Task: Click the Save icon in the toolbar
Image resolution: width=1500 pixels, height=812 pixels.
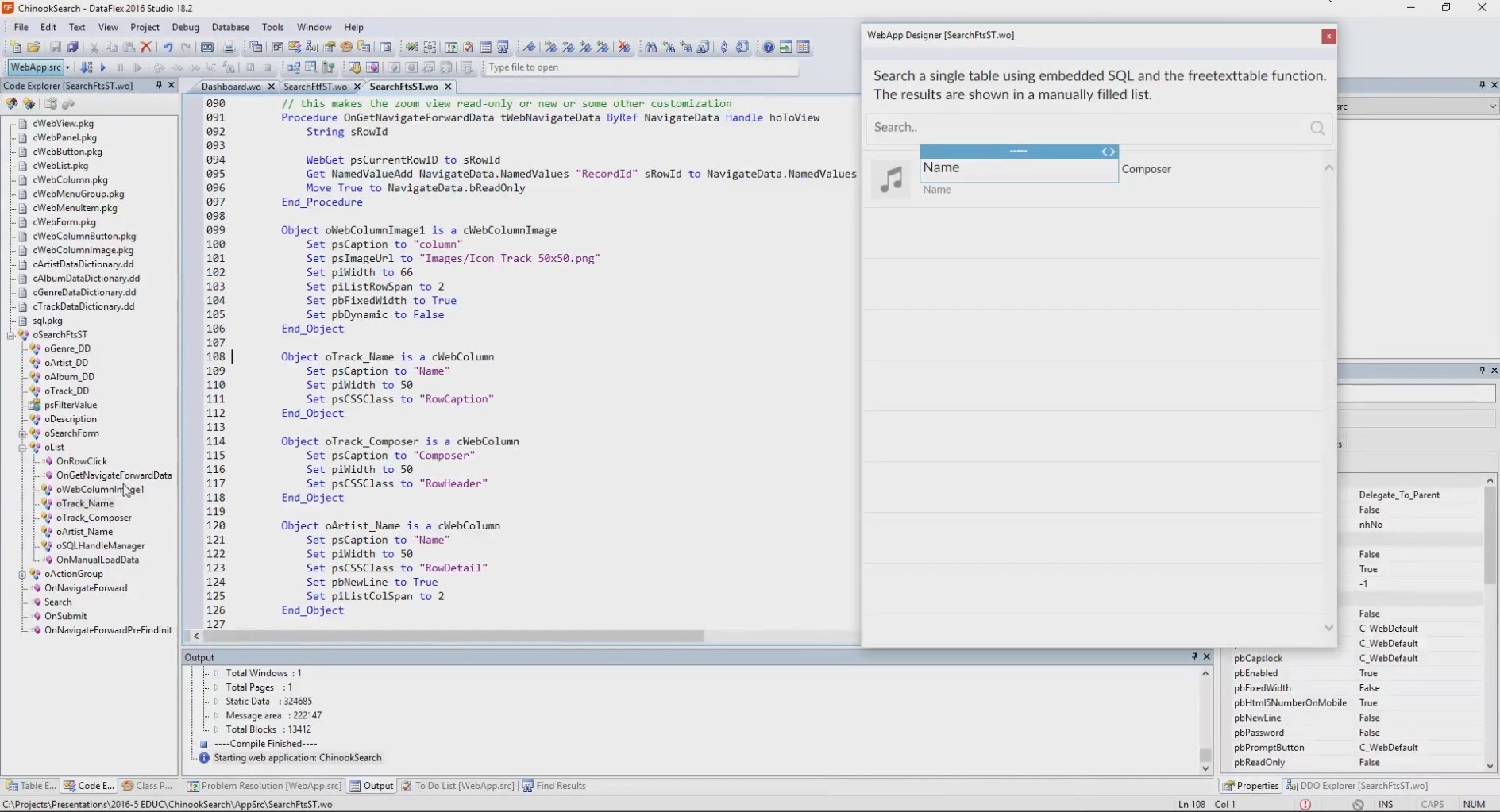Action: 55,48
